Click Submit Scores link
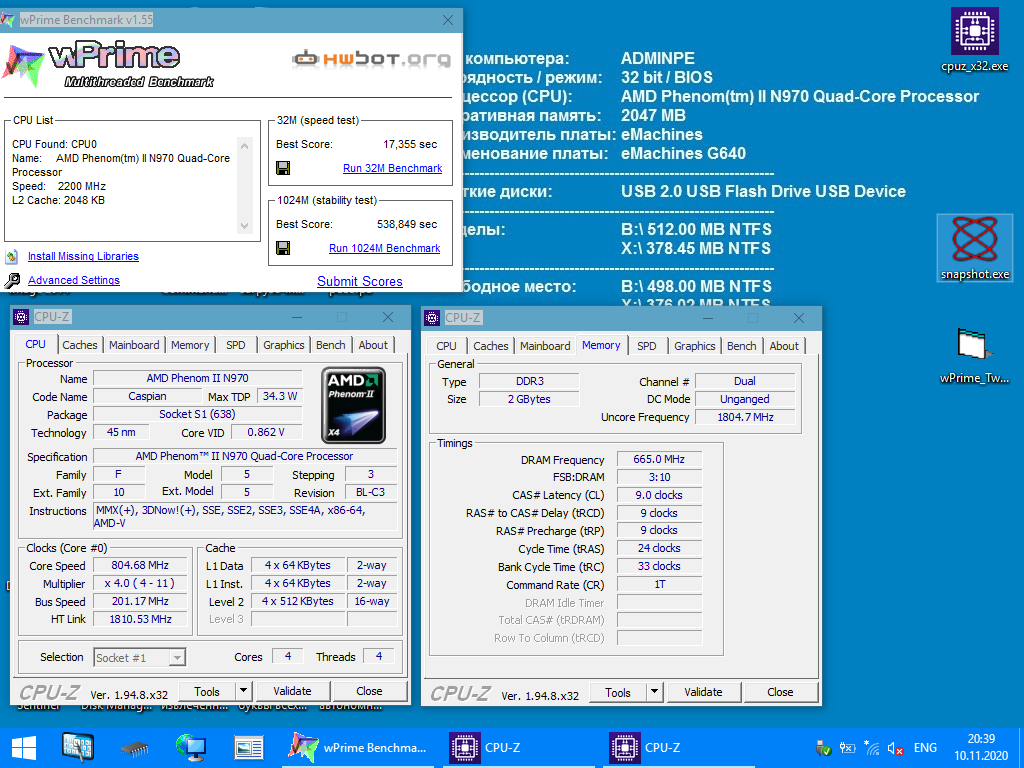The image size is (1024, 768). pos(360,281)
